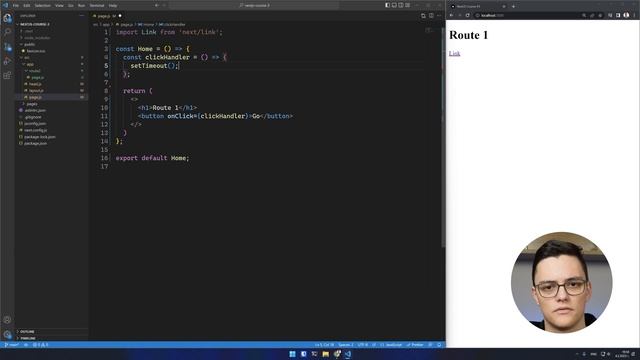Open a new browser tab
The image size is (640, 360).
click(513, 6)
